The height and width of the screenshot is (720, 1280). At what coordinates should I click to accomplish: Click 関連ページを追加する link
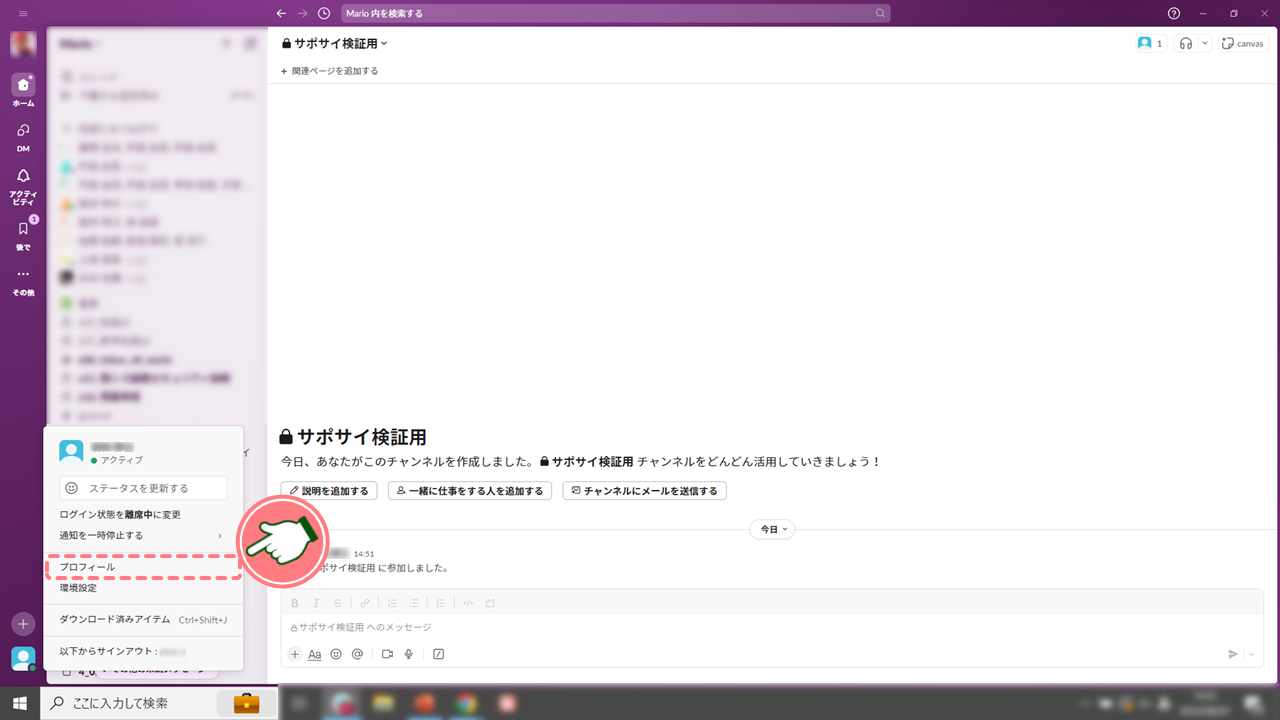point(329,71)
